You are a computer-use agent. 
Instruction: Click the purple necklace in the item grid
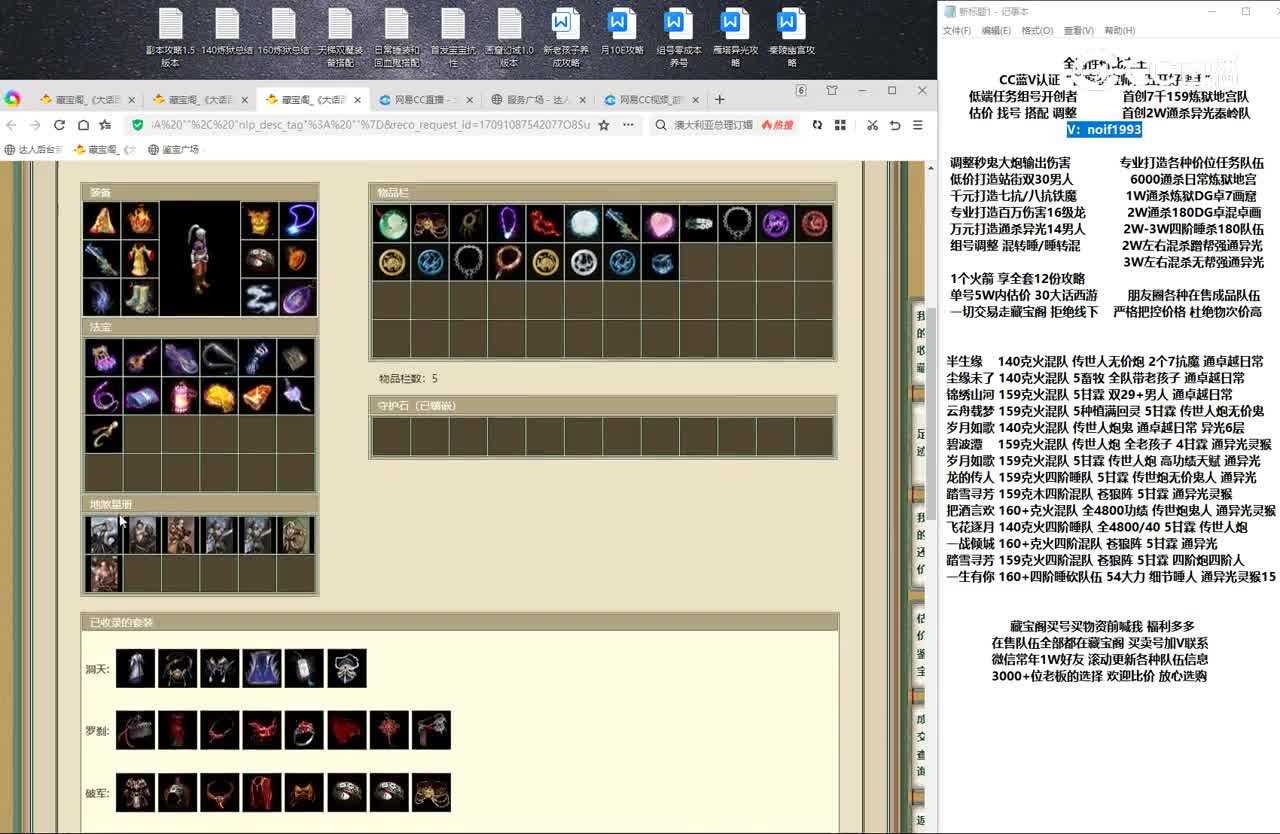pyautogui.click(x=507, y=224)
